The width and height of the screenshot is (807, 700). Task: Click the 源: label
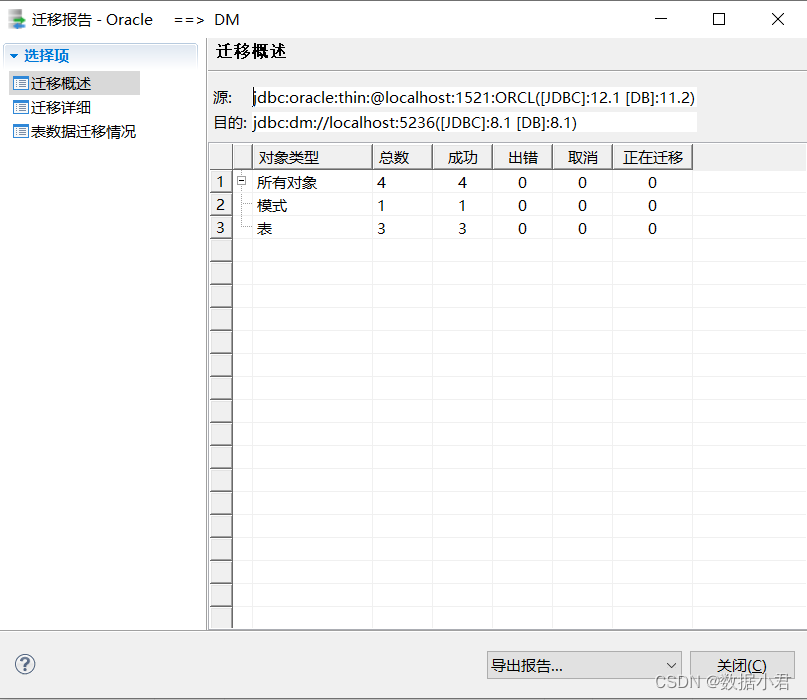click(x=222, y=97)
